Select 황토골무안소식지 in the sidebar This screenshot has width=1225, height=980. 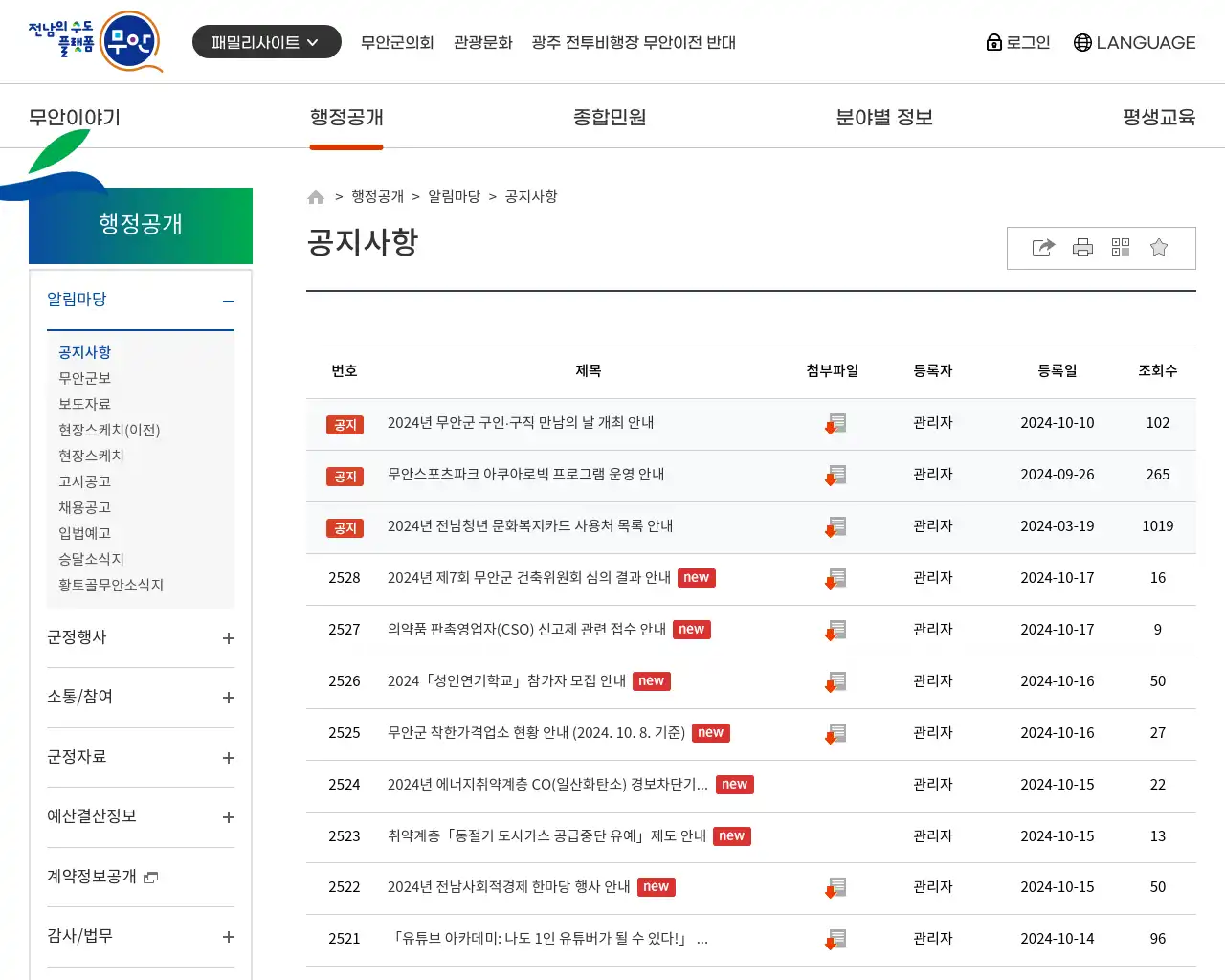point(111,585)
